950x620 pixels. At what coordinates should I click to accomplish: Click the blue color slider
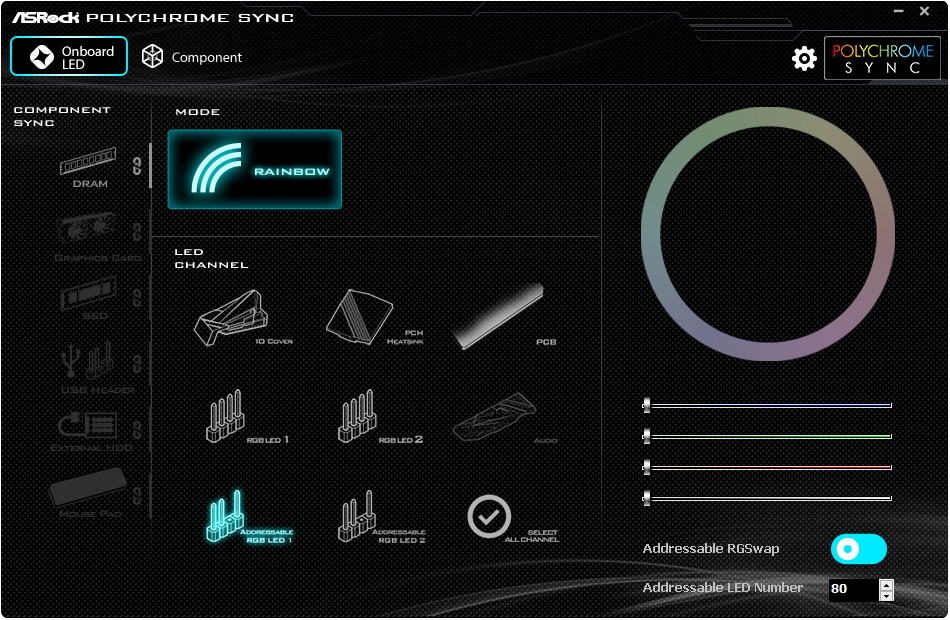(767, 405)
